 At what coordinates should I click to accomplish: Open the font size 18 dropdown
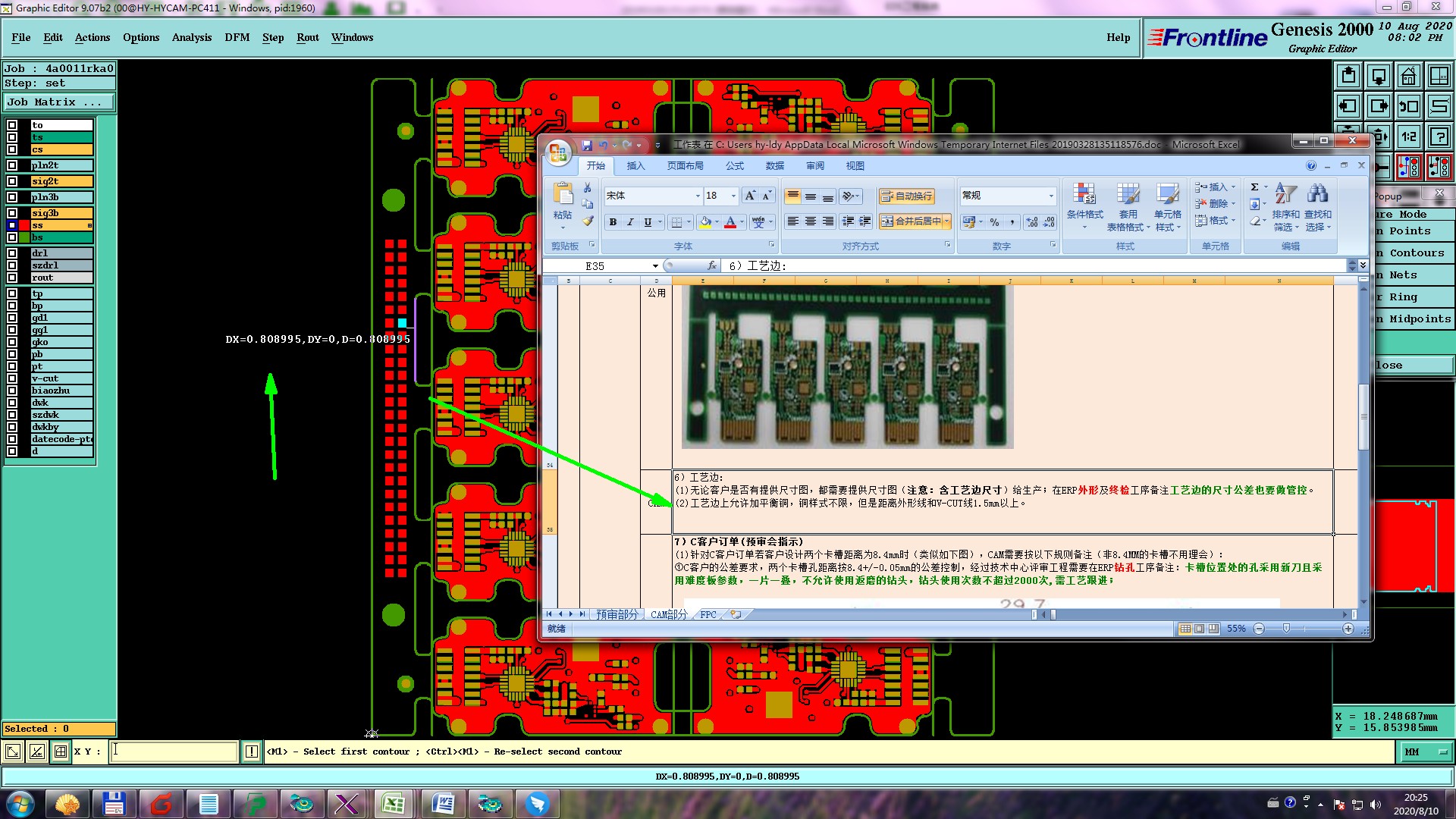(733, 196)
